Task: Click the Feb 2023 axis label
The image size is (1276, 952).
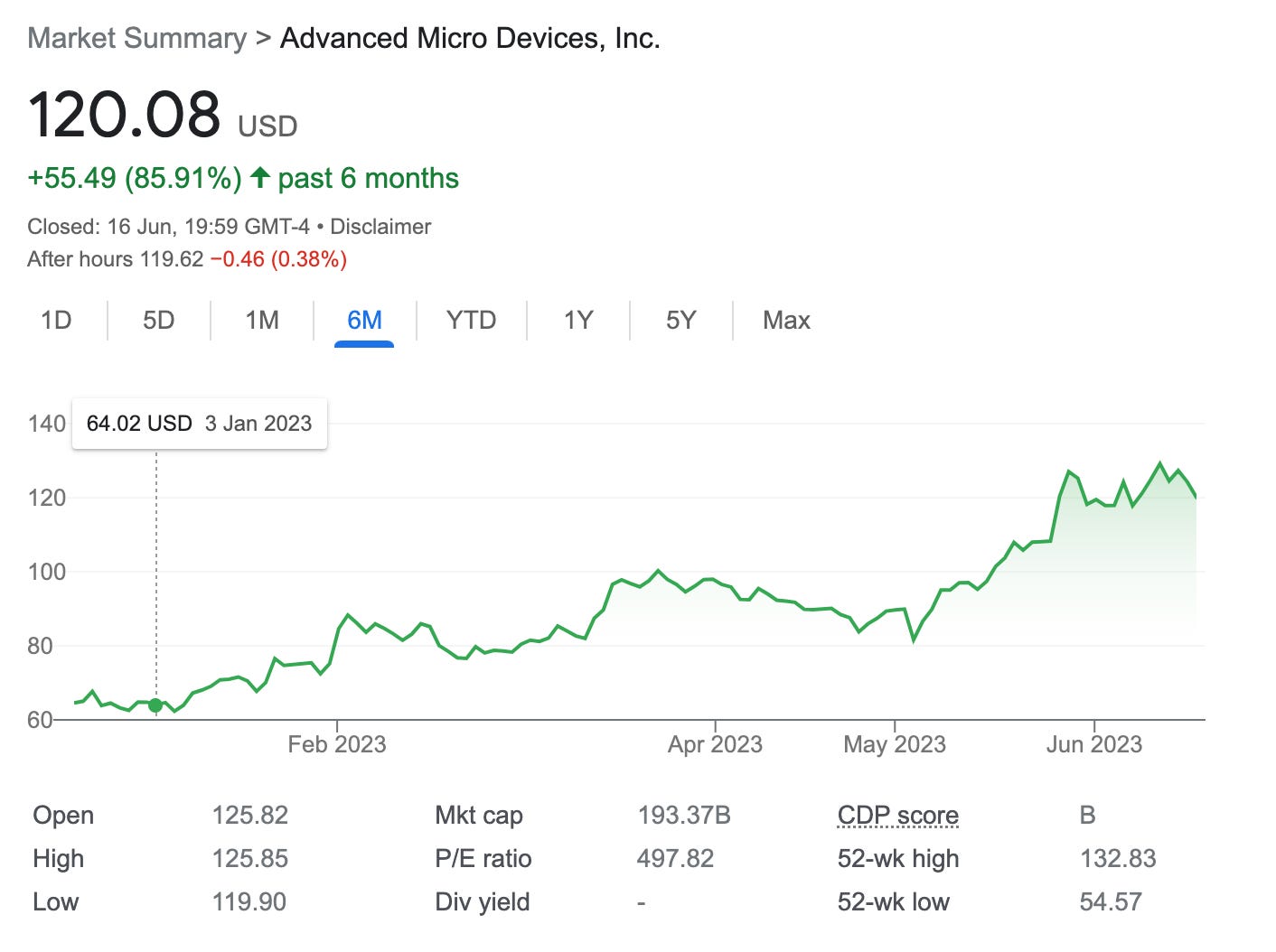Action: point(337,744)
